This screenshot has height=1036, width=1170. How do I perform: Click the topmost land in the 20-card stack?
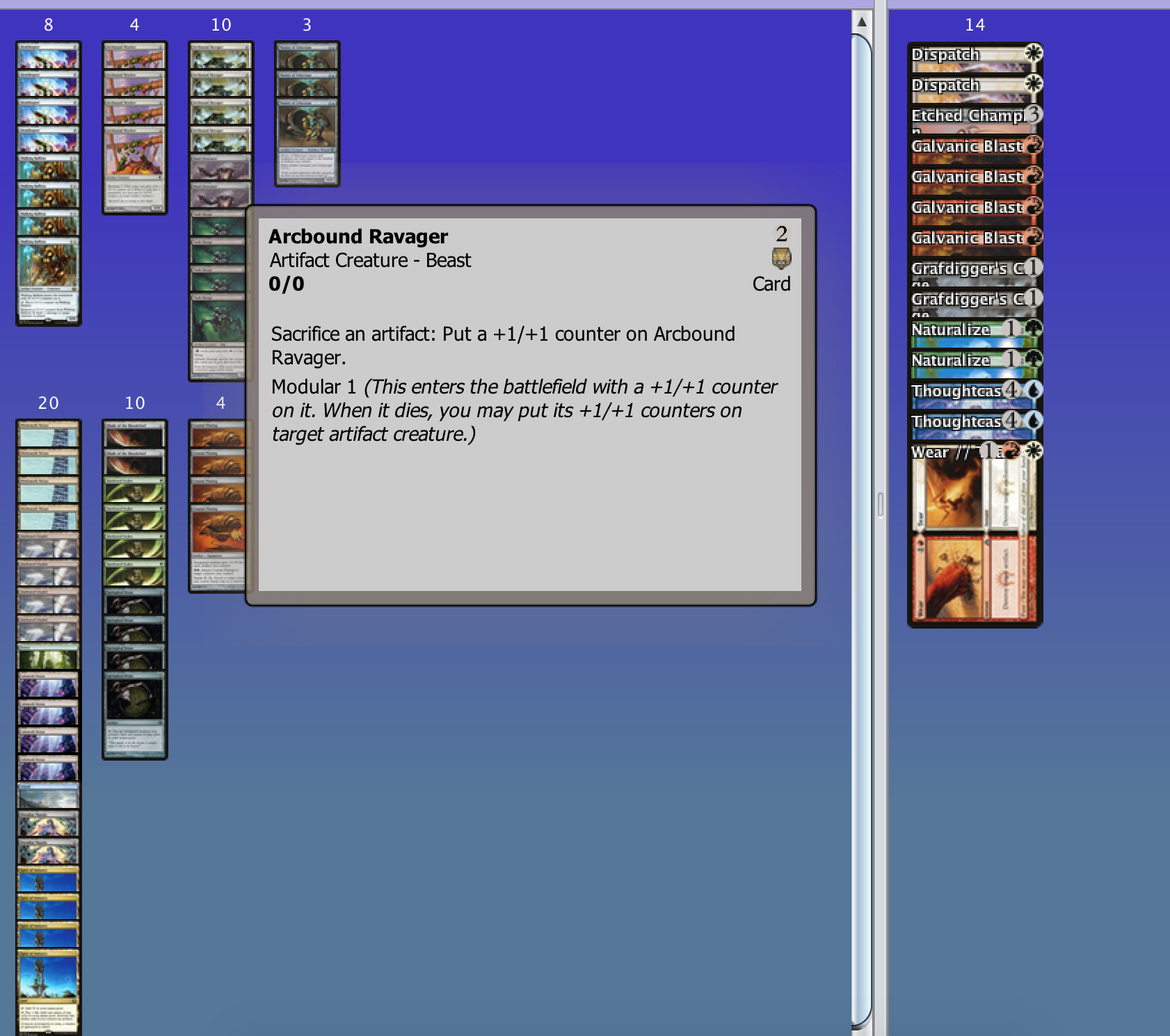[49, 434]
